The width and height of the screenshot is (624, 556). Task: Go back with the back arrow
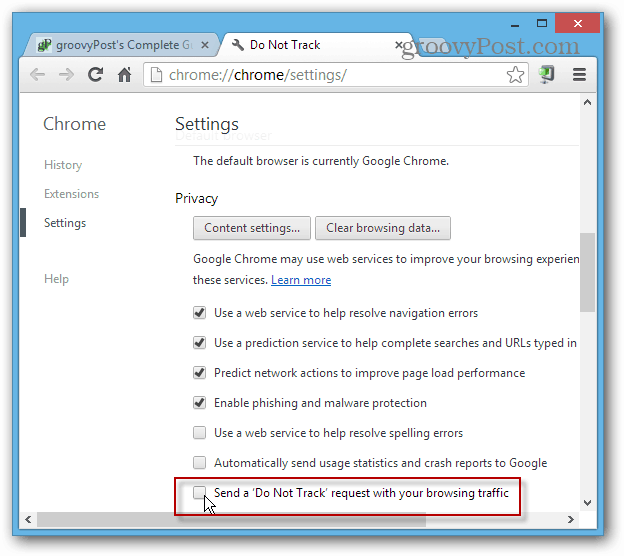tap(38, 74)
